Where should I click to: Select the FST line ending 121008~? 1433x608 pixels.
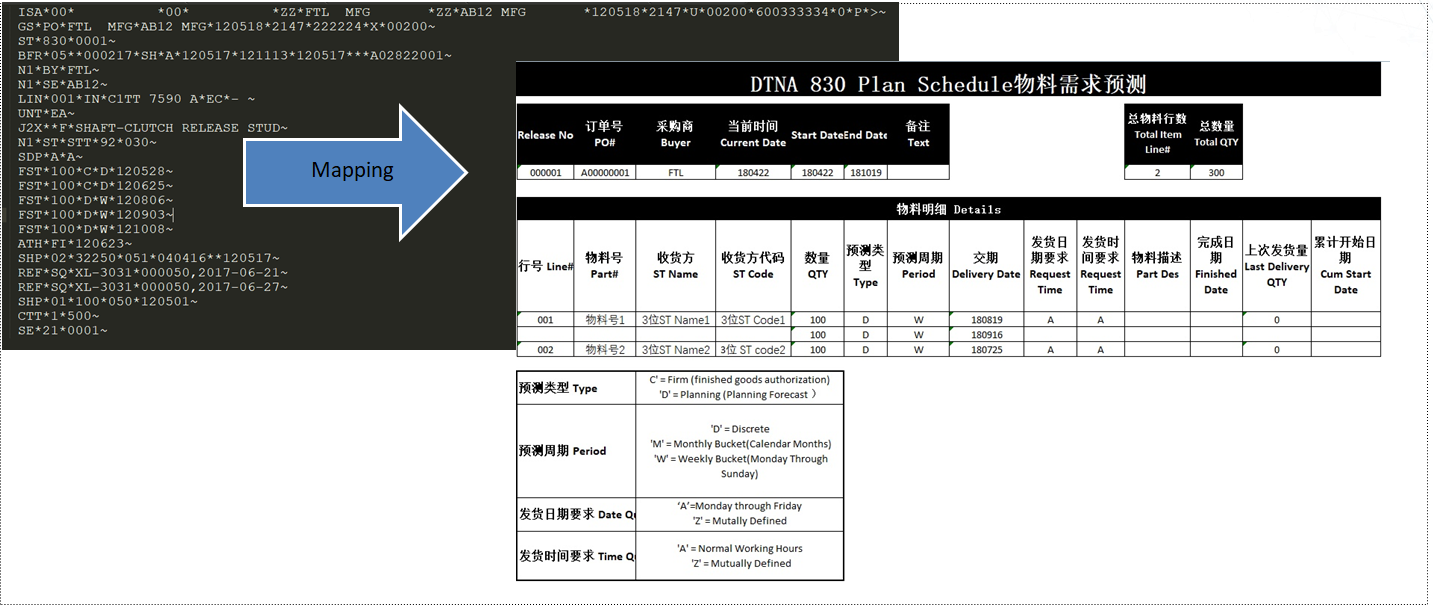click(x=96, y=229)
